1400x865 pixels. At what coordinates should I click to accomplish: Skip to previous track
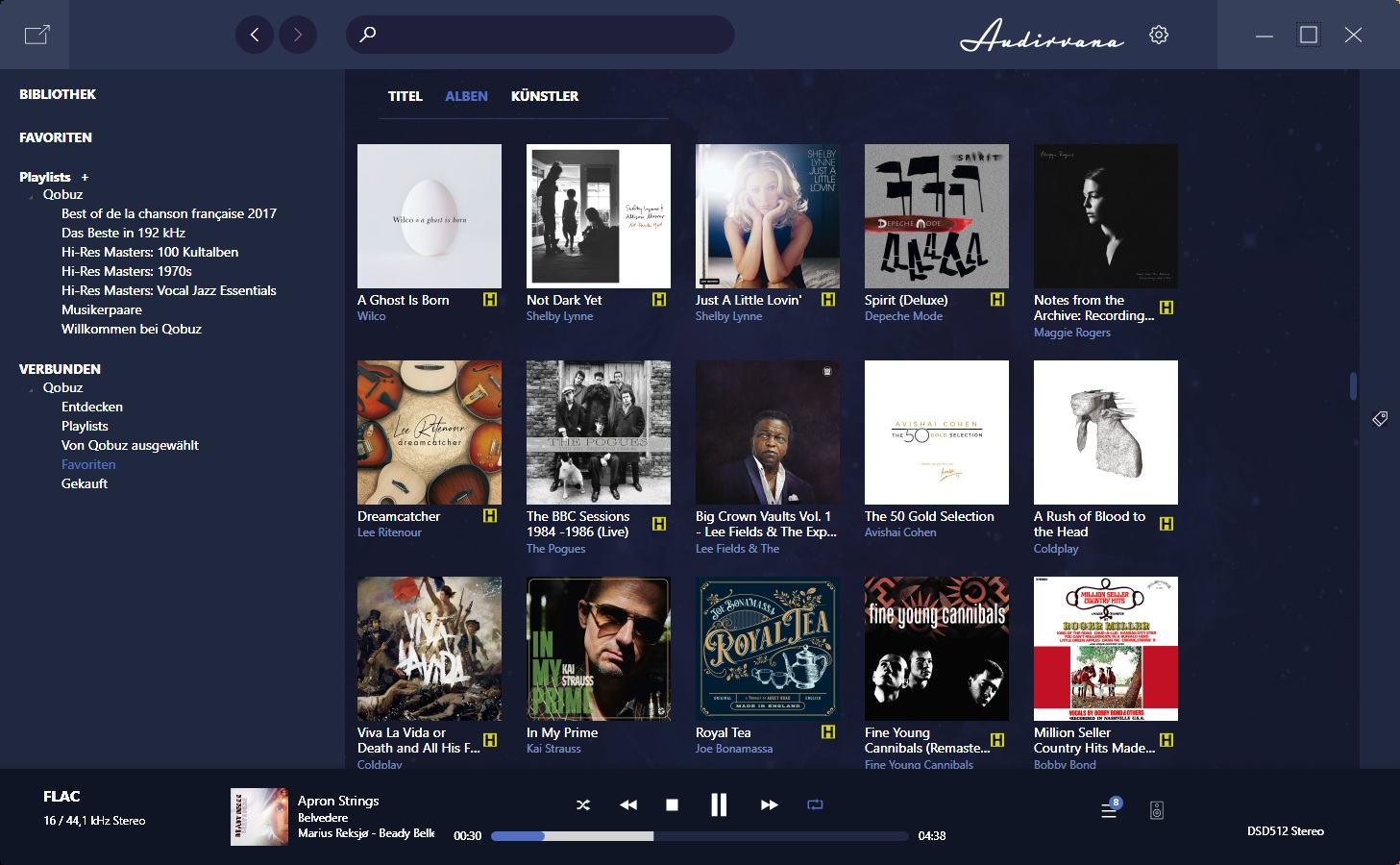tap(628, 804)
